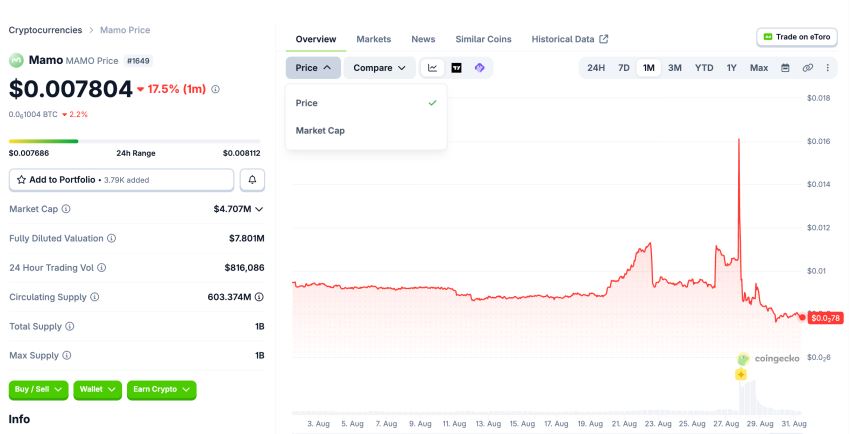Viewport: 850px width, 434px height.
Task: Click the info icon beside Market Cap
Action: pos(66,209)
